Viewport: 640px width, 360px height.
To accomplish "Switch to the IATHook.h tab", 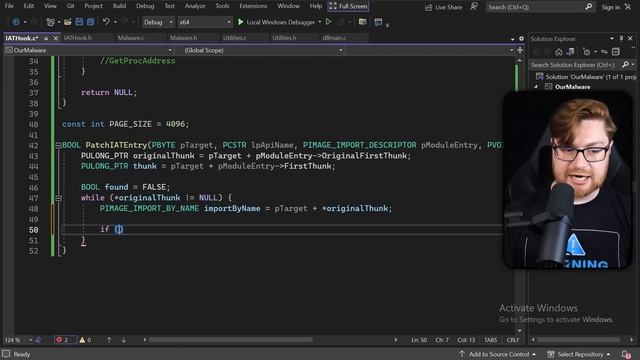I will pos(78,38).
